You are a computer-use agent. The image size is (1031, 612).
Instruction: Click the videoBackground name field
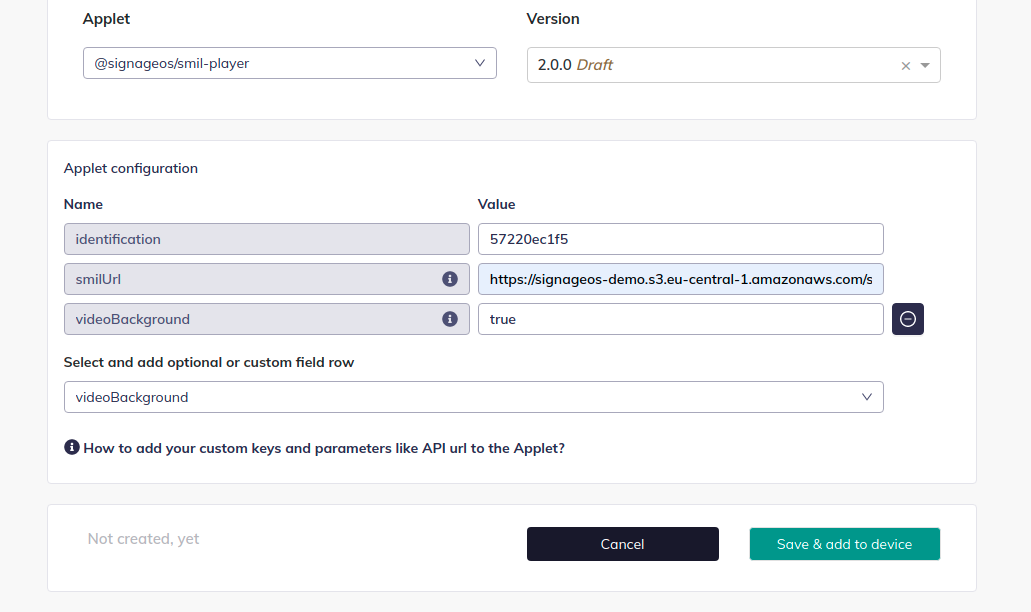click(250, 319)
